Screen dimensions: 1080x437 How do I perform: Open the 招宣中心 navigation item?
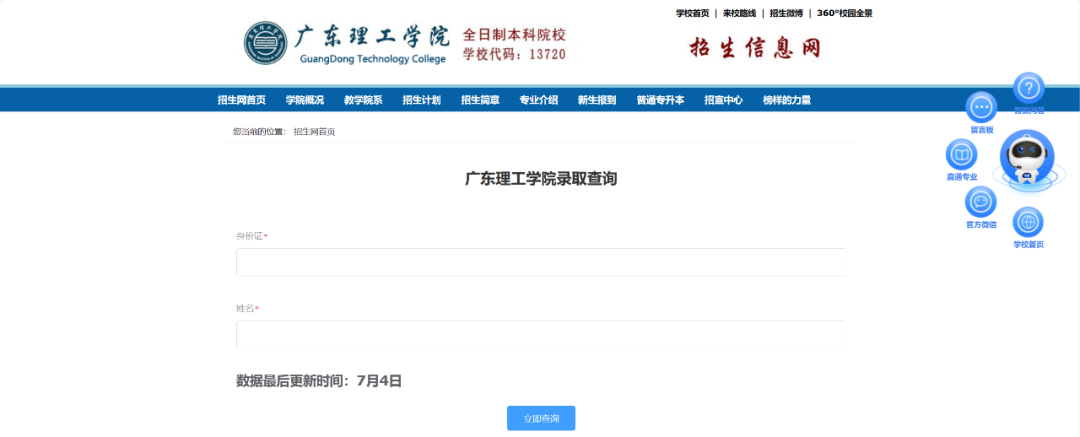pyautogui.click(x=723, y=100)
